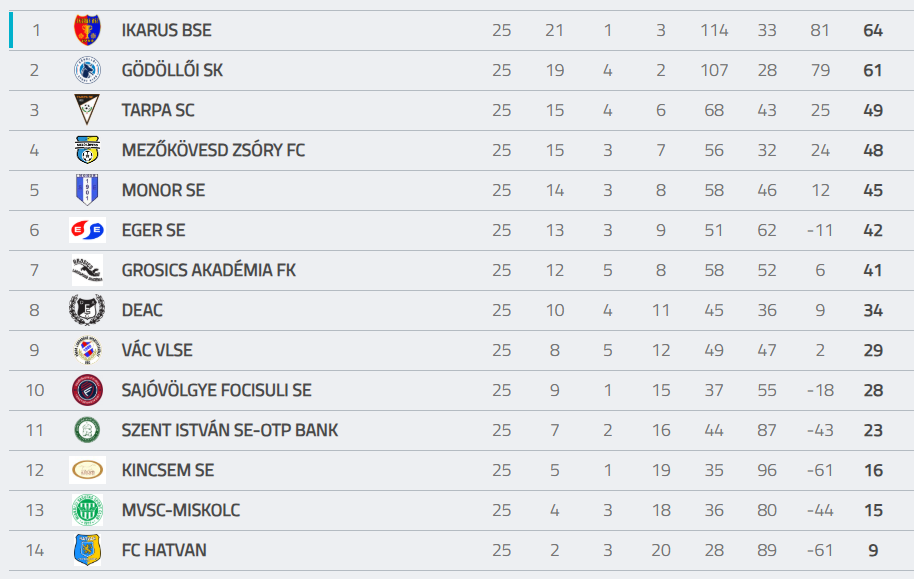Select the Kincsem SE oval logo
914x579 pixels.
coord(87,470)
